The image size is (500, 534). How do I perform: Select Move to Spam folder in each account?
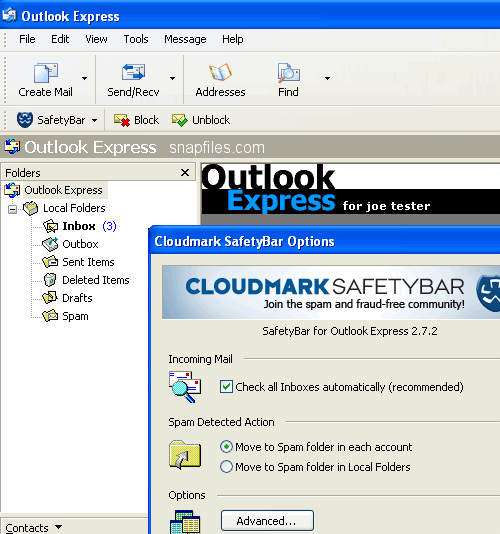pos(226,447)
